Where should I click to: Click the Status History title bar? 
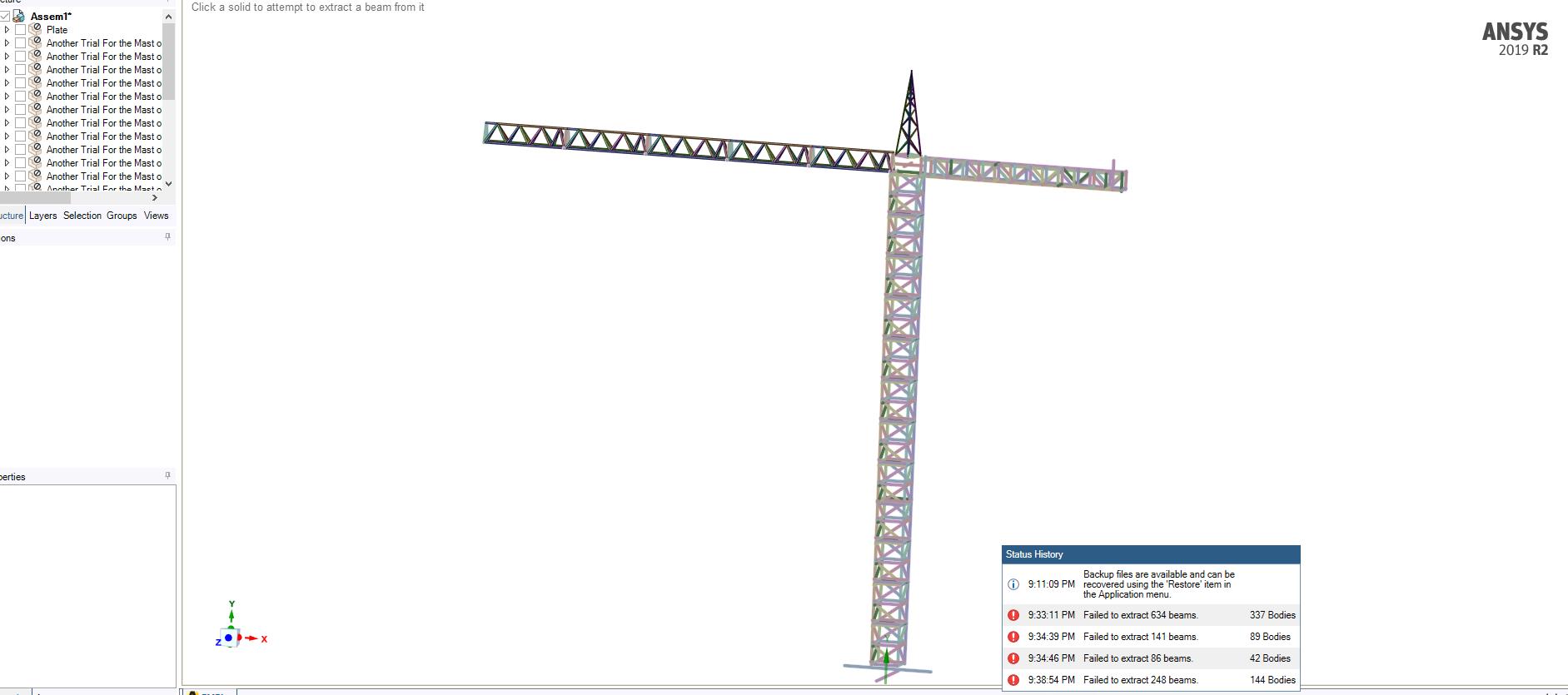1151,554
